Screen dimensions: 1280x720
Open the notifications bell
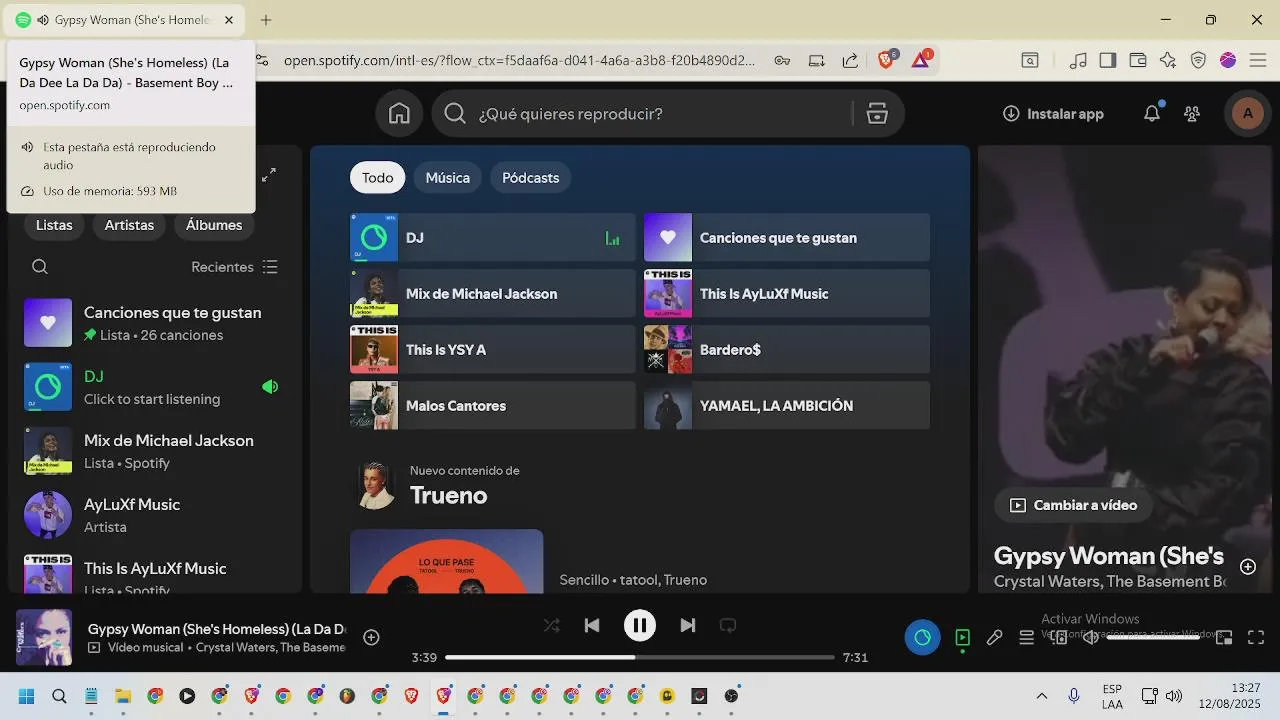pos(1152,114)
